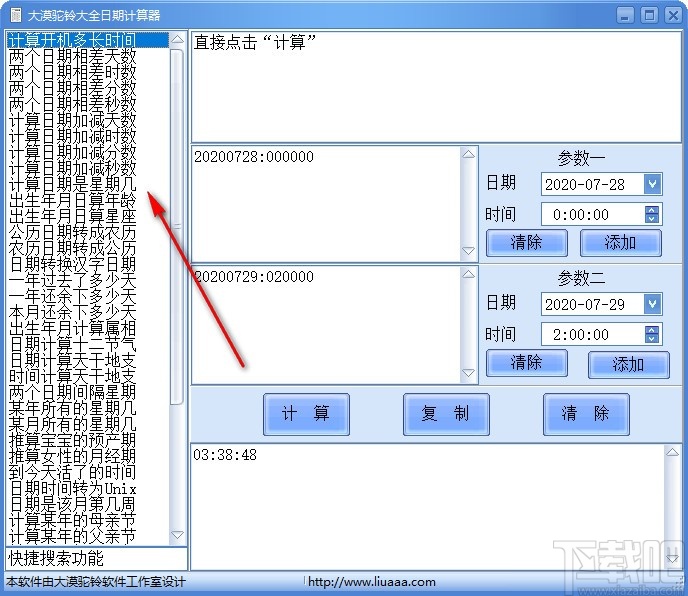The image size is (688, 596).
Task: Click the large 清除 button beside 复制
Action: (x=586, y=414)
